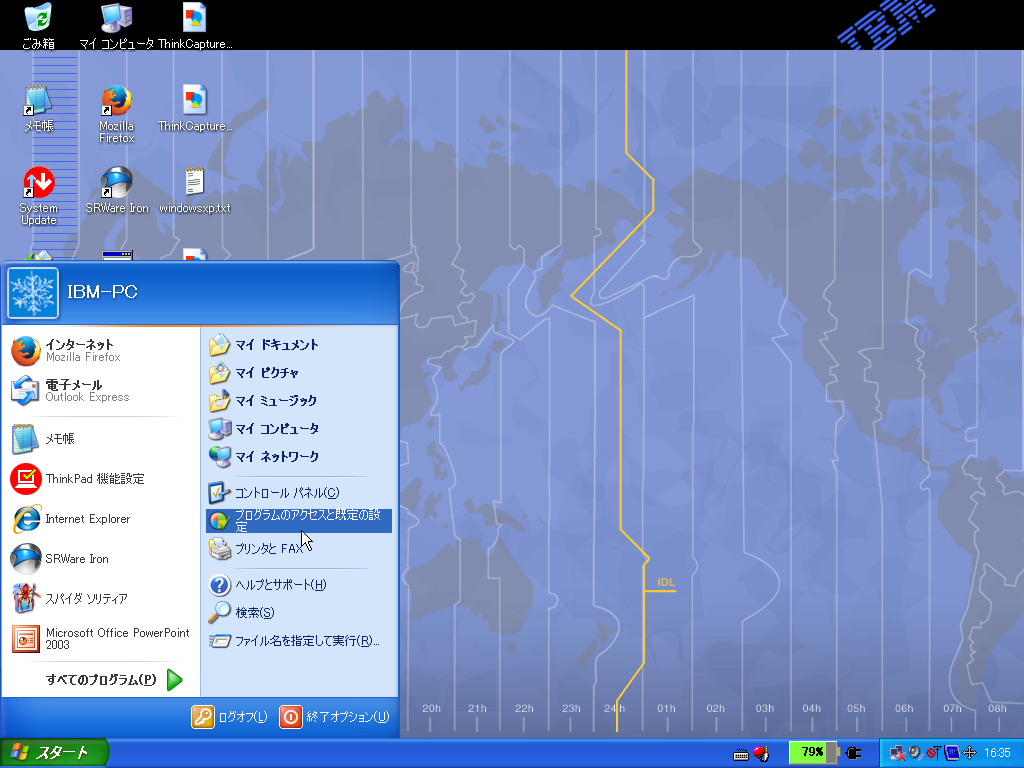Open マイ ドキュメント folder
This screenshot has height=768, width=1024.
coord(298,345)
